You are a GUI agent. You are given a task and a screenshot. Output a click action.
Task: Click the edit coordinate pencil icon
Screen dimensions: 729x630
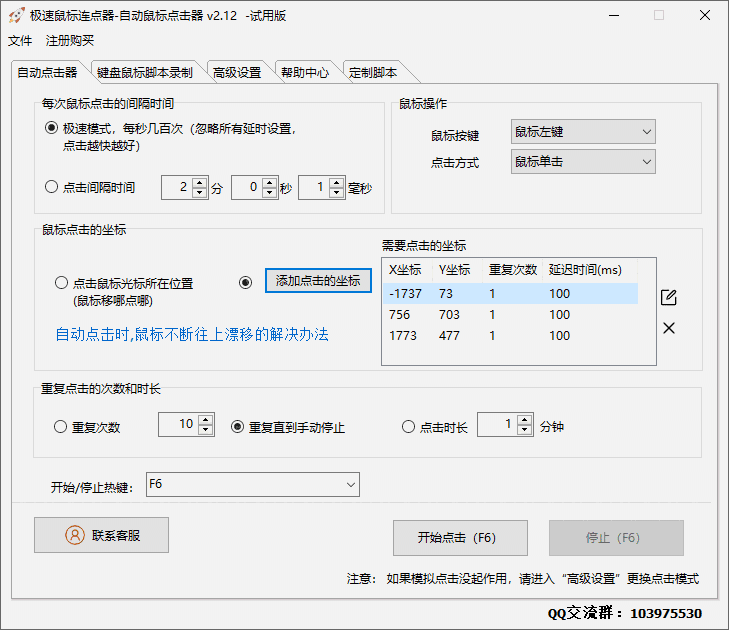tap(669, 297)
